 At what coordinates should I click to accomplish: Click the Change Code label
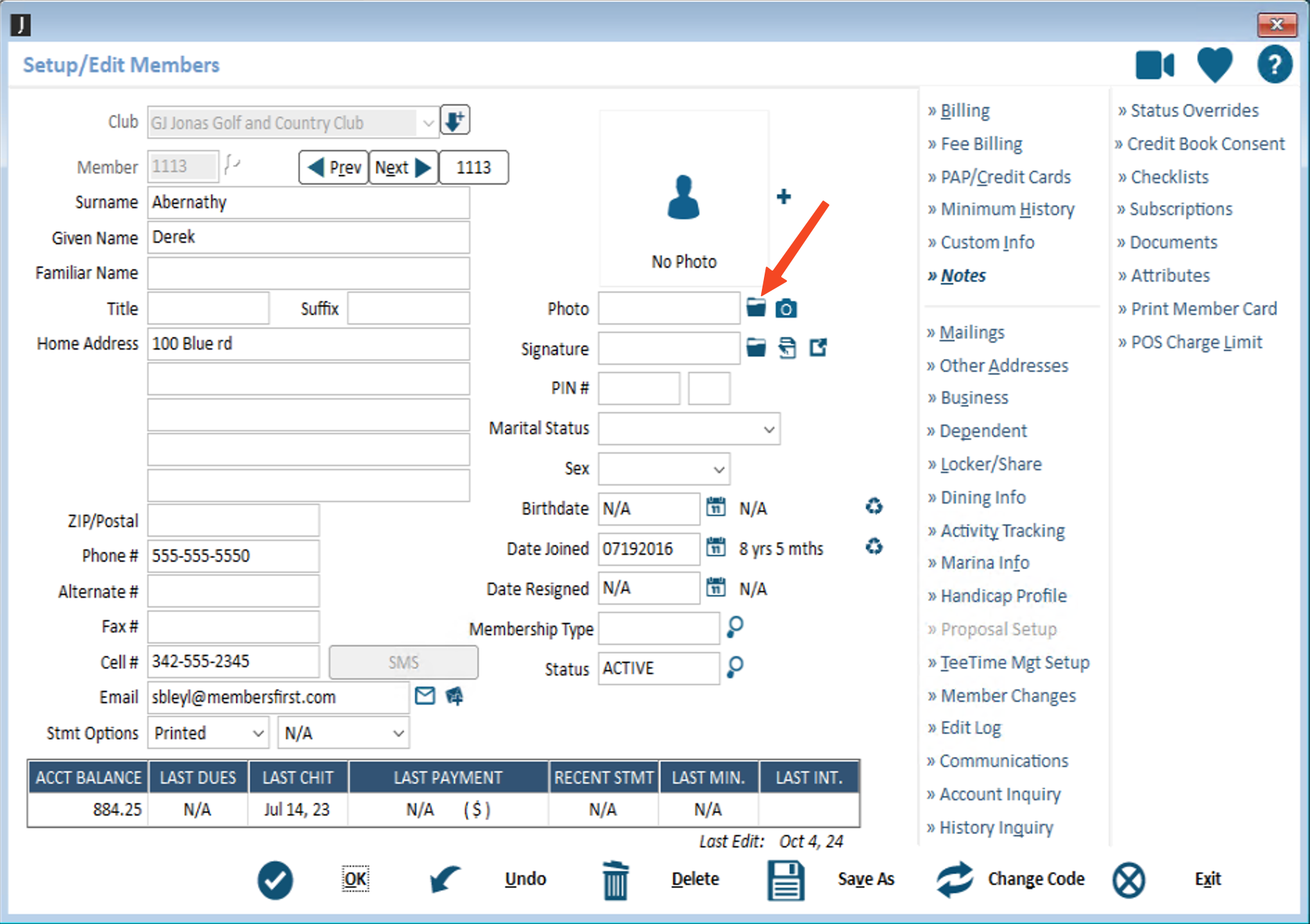coord(1036,879)
